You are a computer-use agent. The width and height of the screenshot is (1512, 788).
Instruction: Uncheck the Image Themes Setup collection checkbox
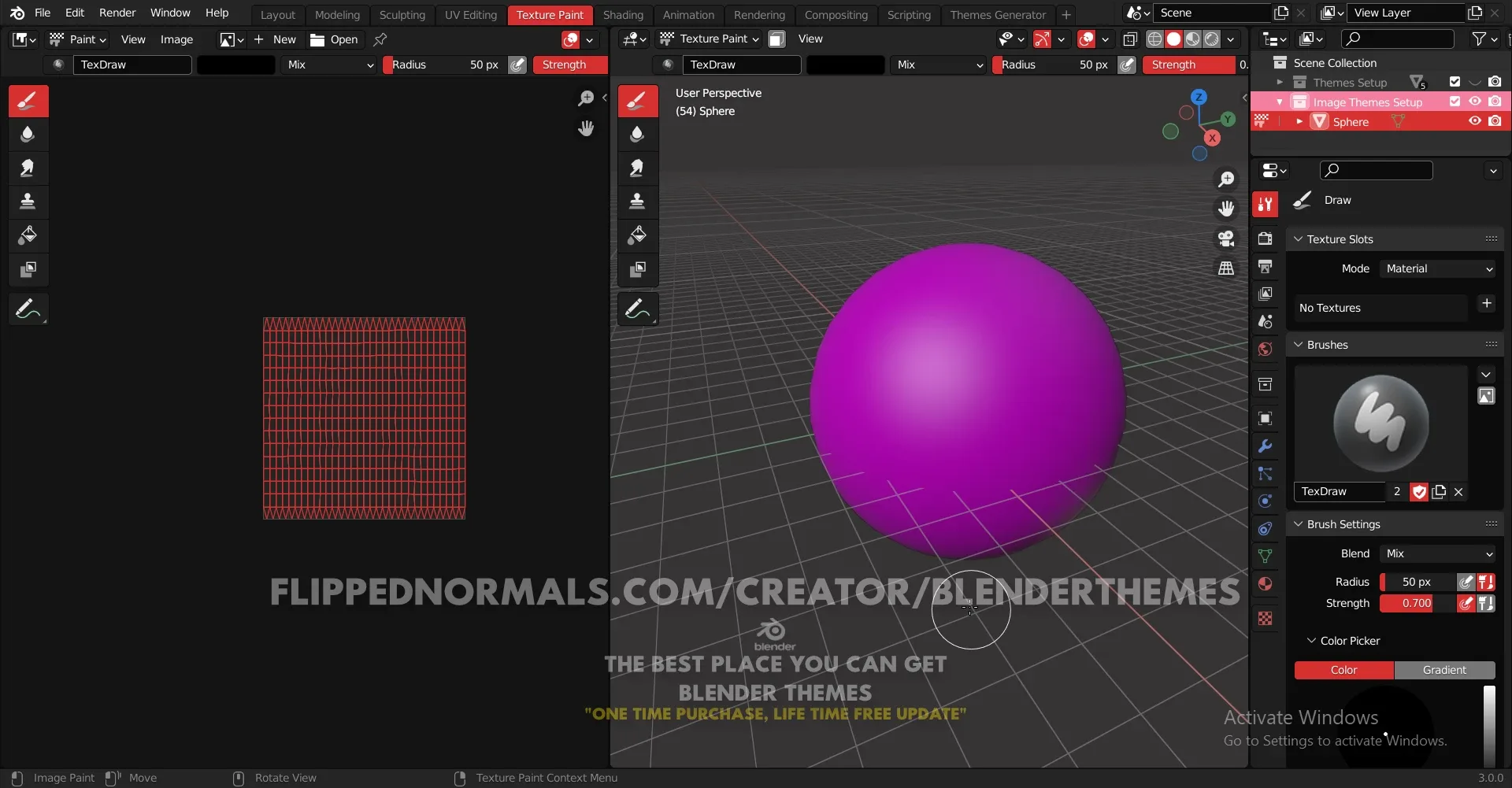1455,102
